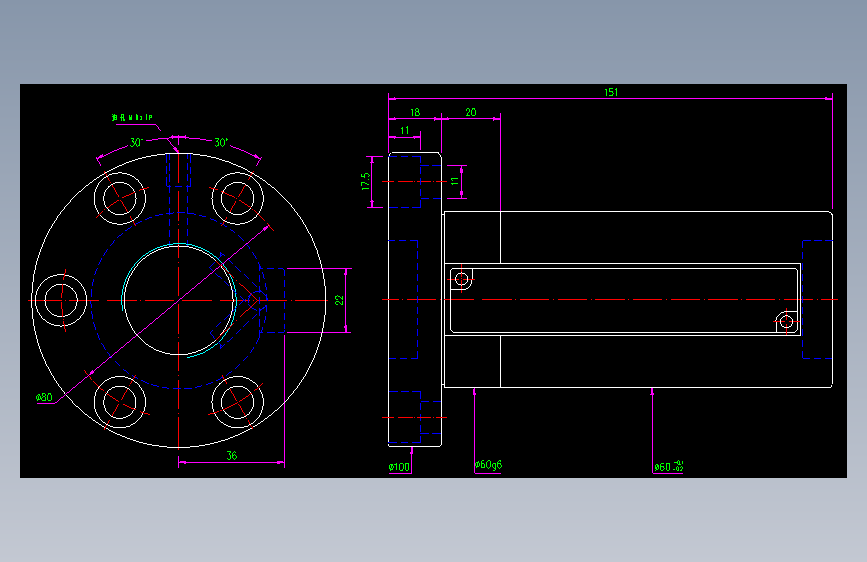The height and width of the screenshot is (562, 867).
Task: Select the 30° angle beside the oil note leader
Action: point(136,143)
